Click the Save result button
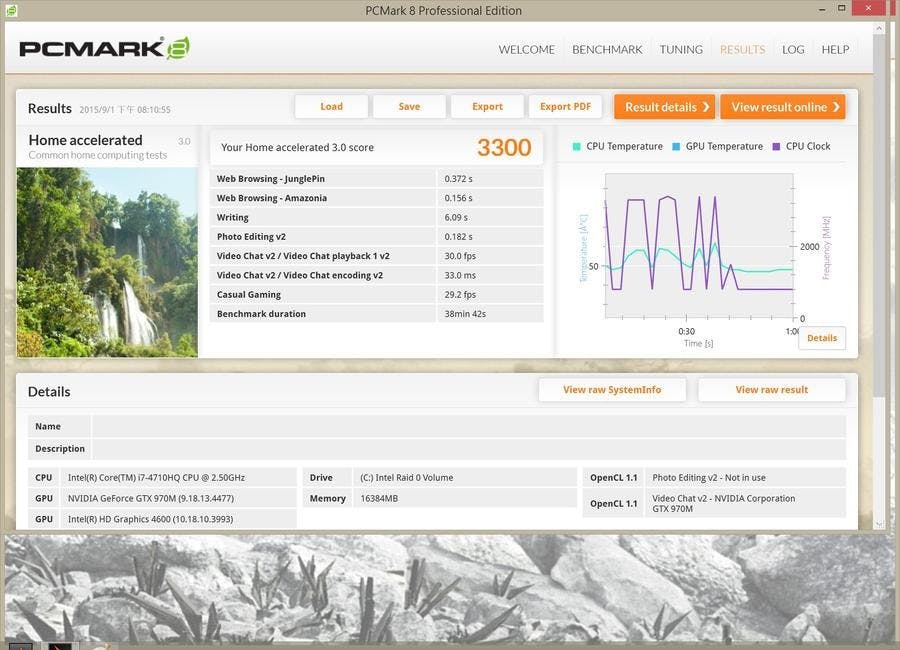900x650 pixels. point(409,107)
